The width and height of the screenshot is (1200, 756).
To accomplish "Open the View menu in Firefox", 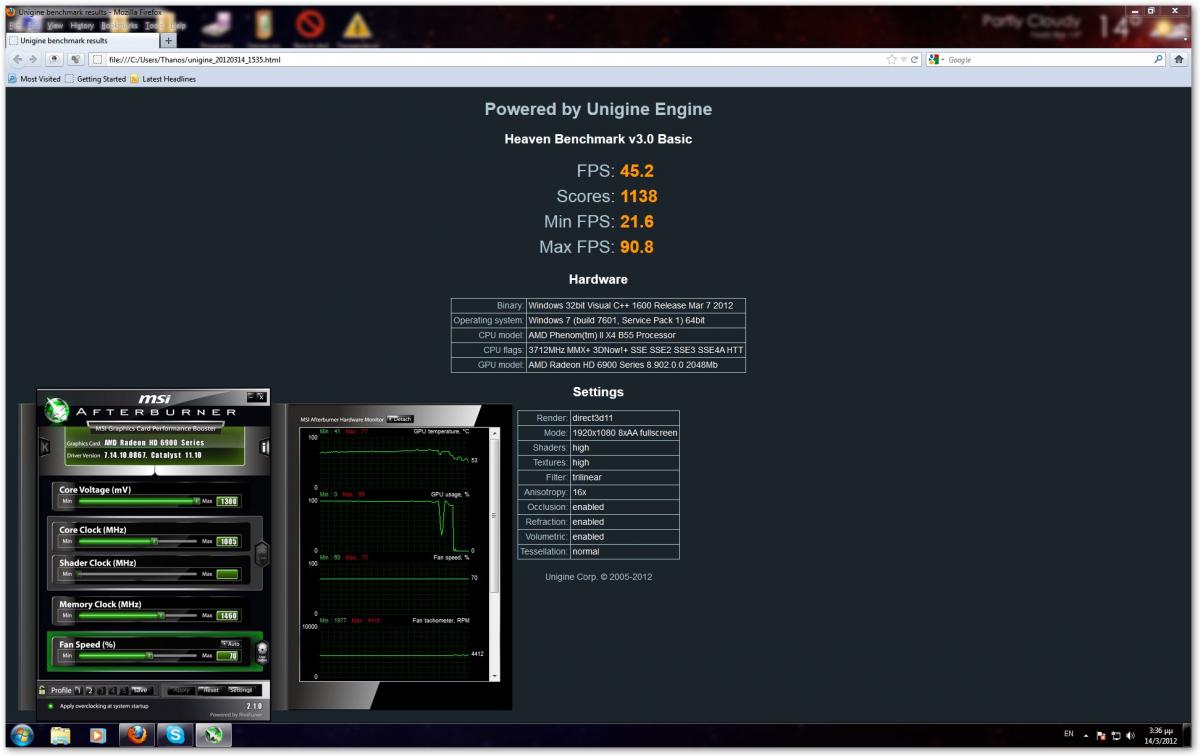I will 55,24.
